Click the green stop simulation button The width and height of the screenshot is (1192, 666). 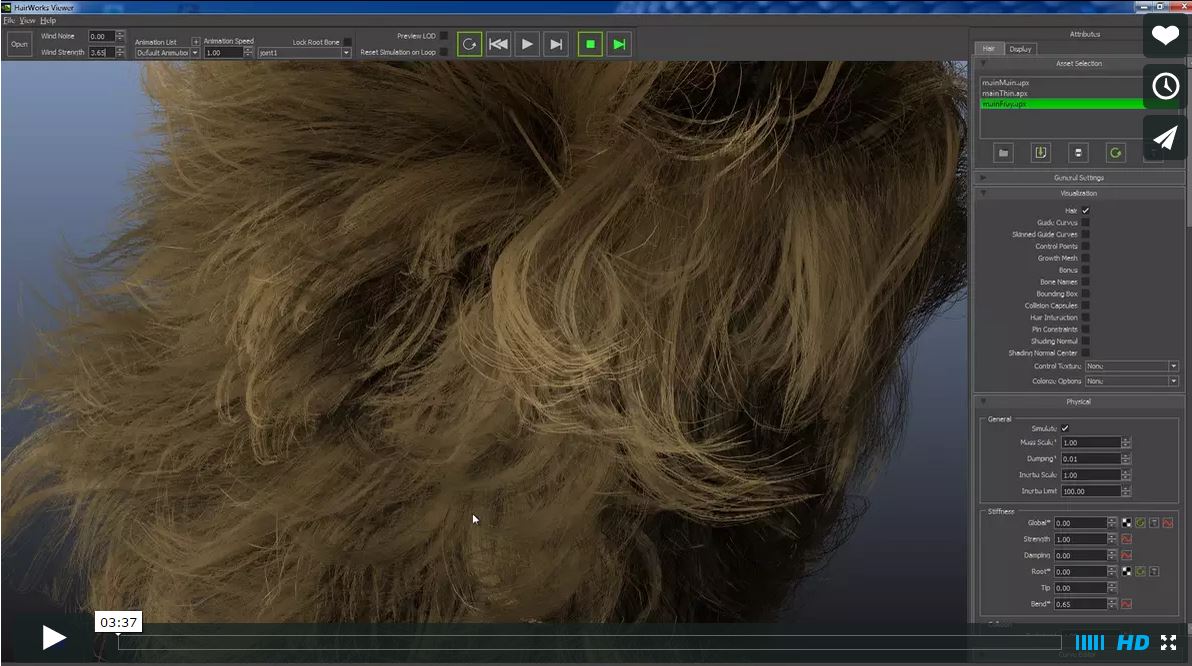click(x=590, y=44)
